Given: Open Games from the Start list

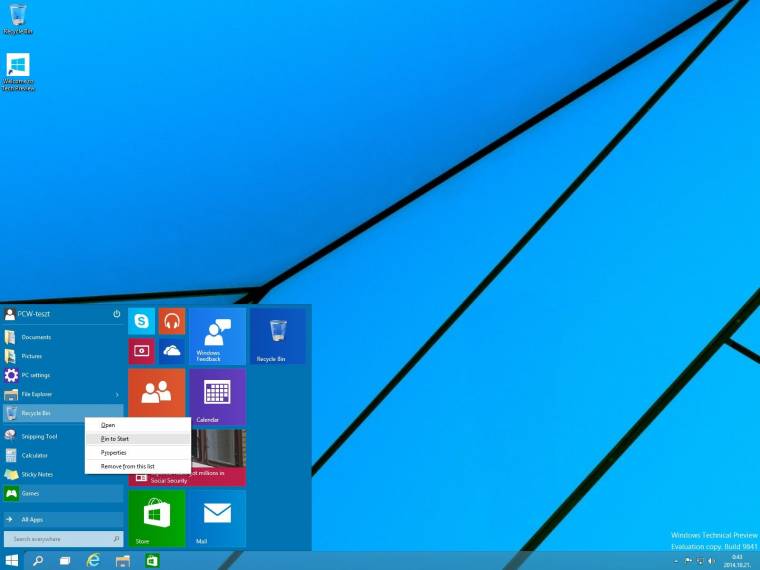Looking at the screenshot, I should (63, 493).
